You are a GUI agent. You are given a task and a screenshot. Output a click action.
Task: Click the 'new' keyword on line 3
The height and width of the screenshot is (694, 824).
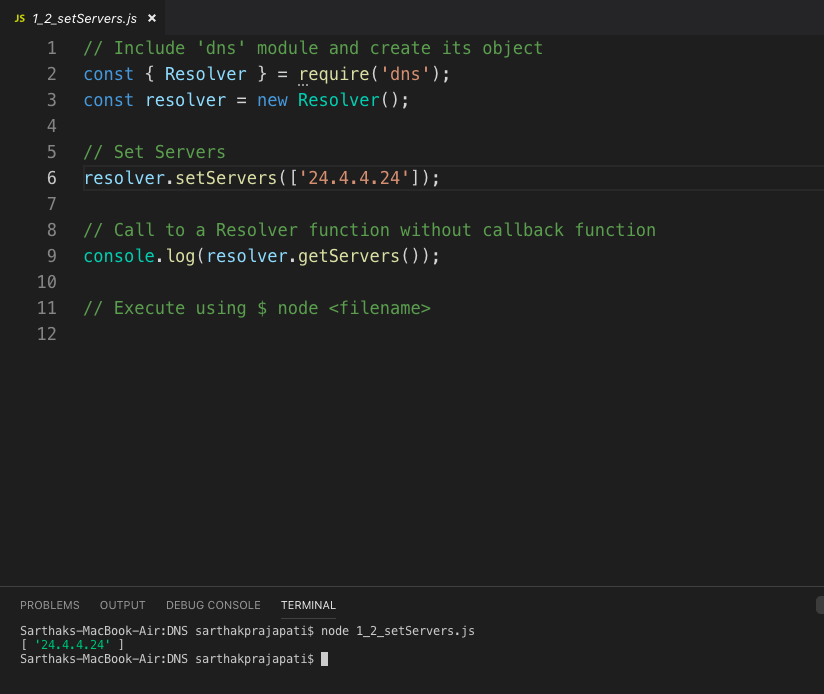[272, 100]
